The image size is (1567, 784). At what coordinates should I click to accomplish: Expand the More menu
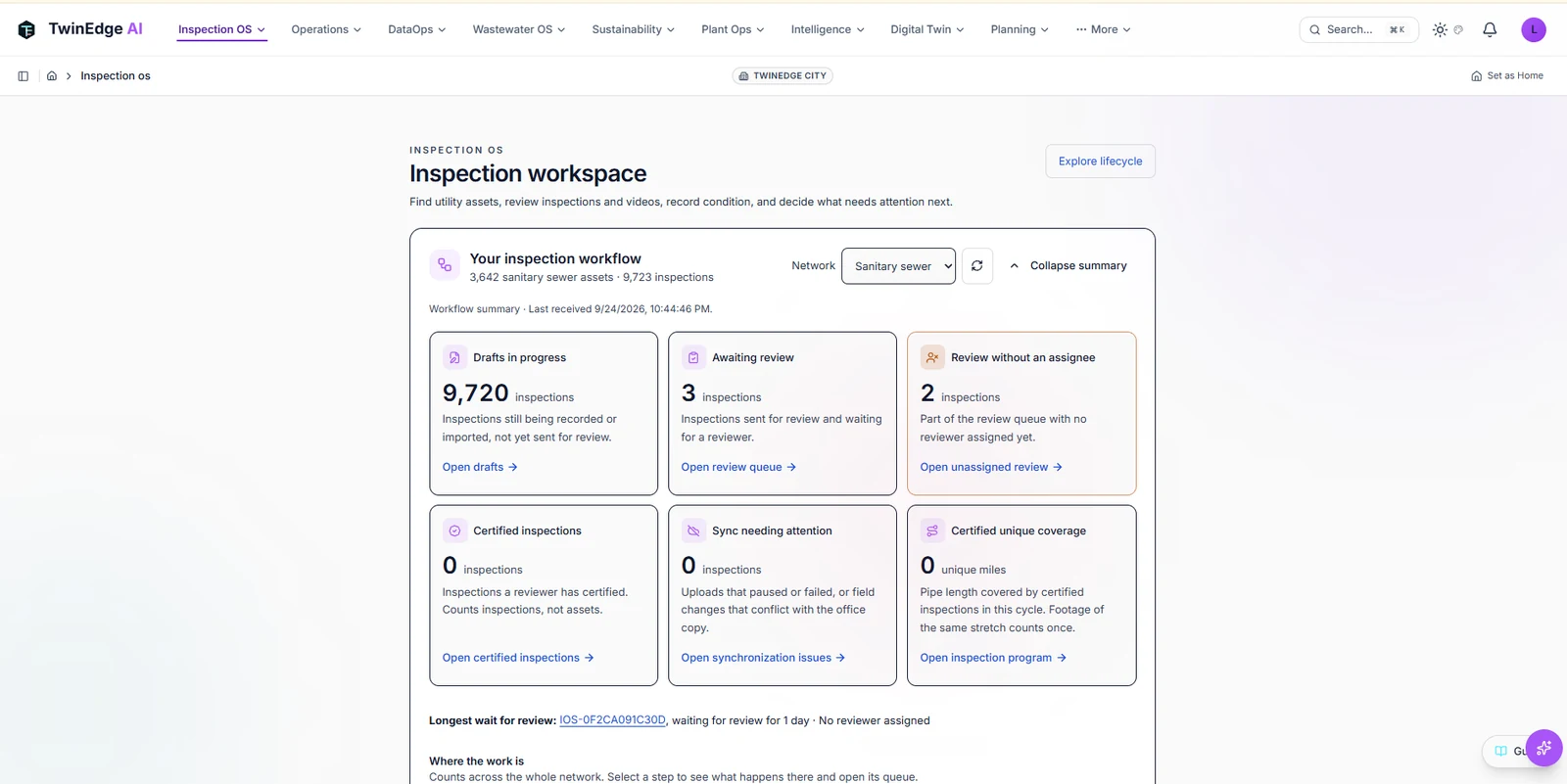pyautogui.click(x=1103, y=30)
